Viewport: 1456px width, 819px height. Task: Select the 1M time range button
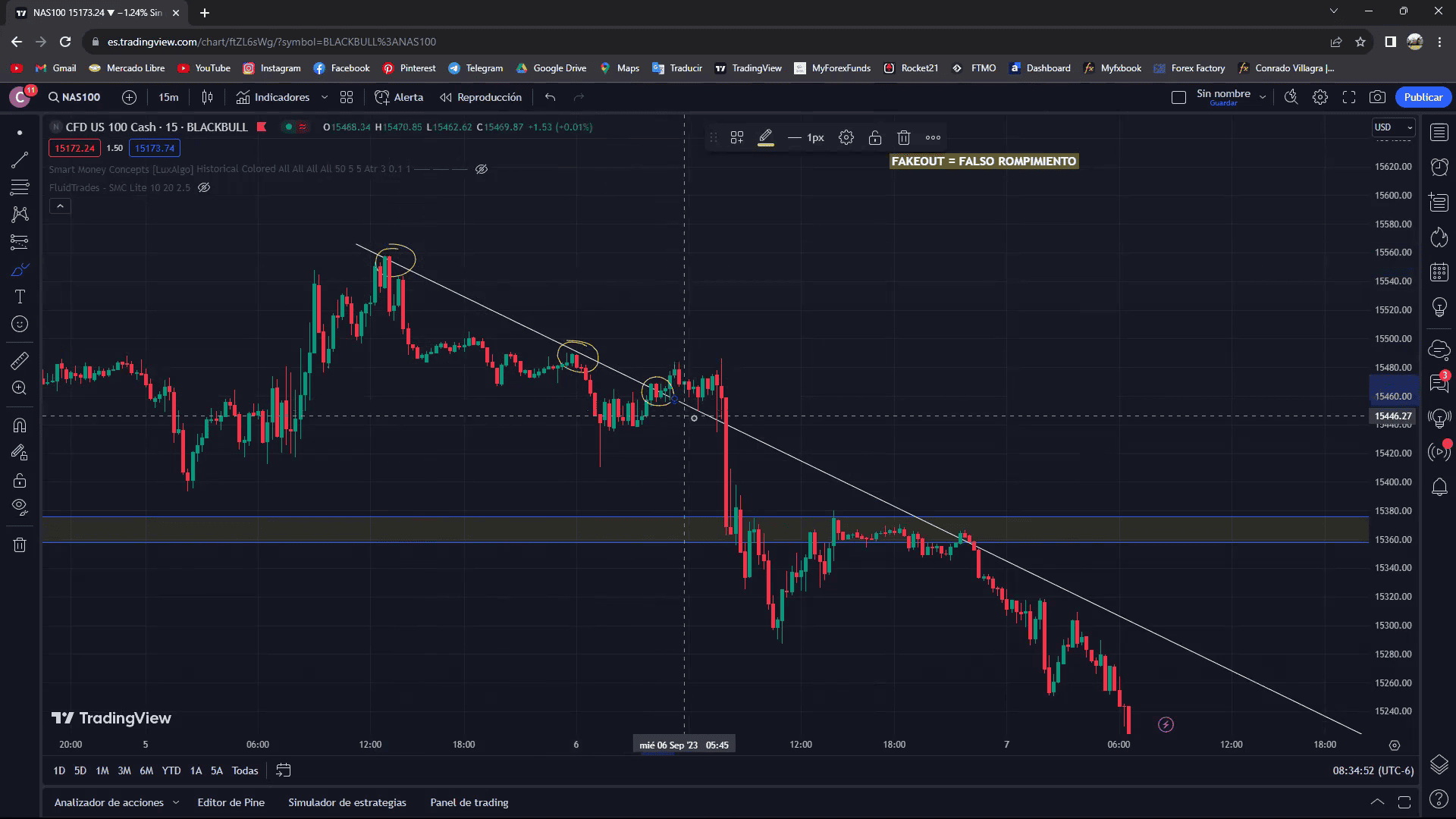102,770
